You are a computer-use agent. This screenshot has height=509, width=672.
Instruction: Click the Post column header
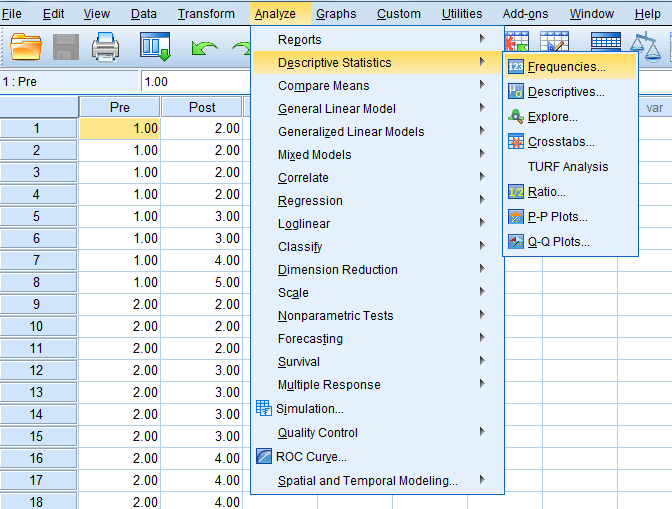pyautogui.click(x=201, y=107)
